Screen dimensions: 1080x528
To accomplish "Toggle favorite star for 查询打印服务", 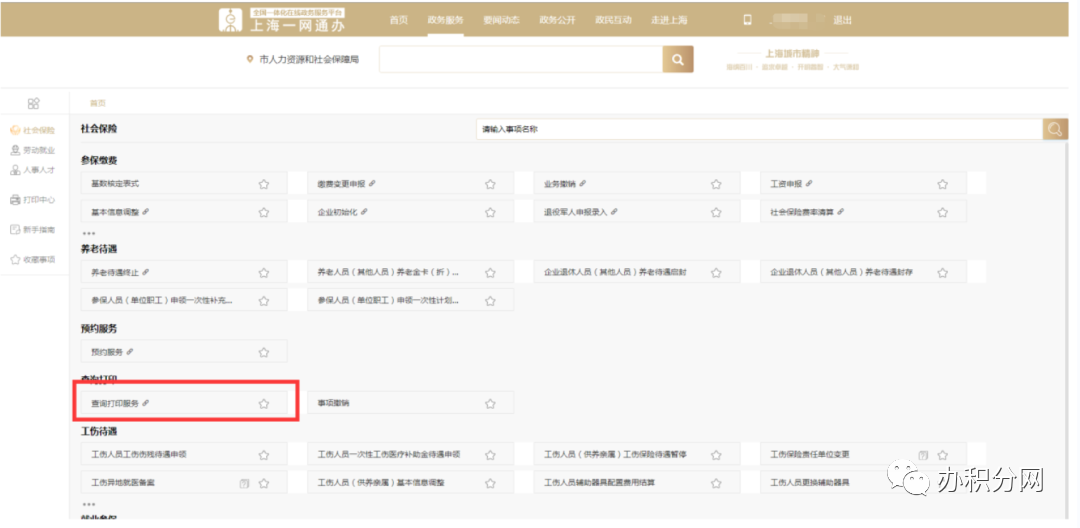I will 264,403.
